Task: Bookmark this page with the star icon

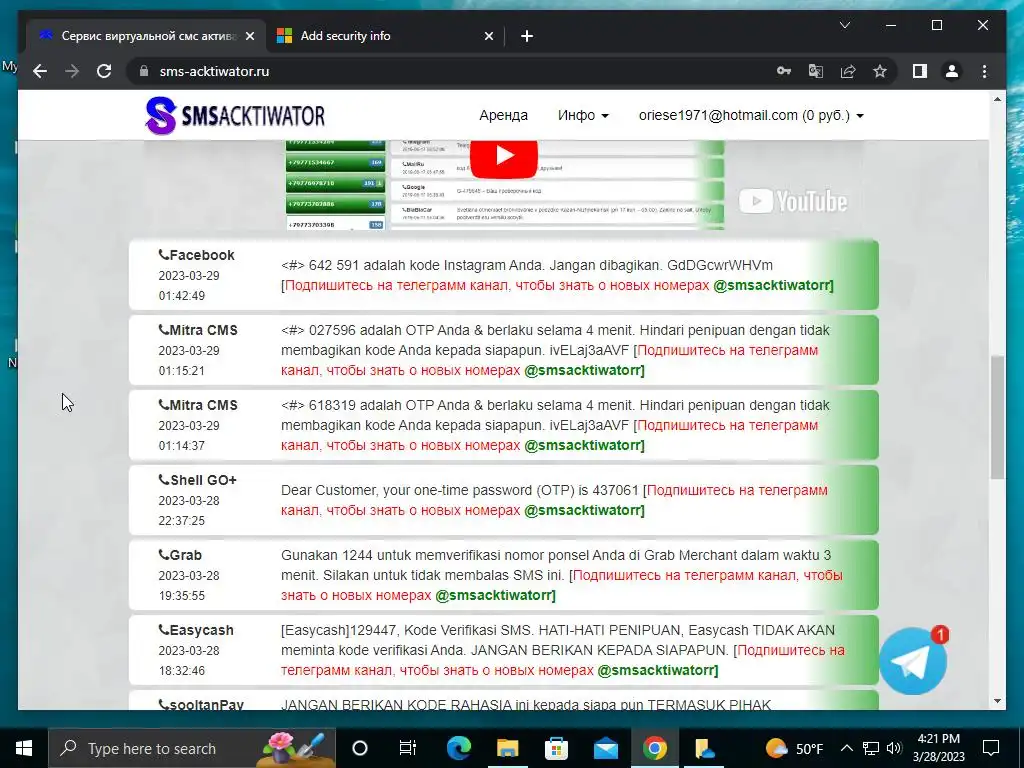Action: (x=880, y=71)
